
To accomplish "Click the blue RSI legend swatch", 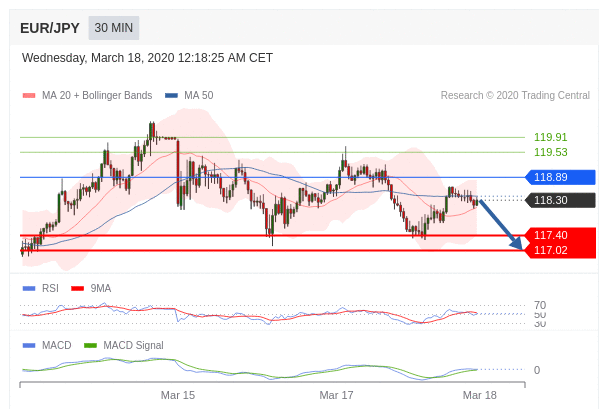I will point(29,288).
